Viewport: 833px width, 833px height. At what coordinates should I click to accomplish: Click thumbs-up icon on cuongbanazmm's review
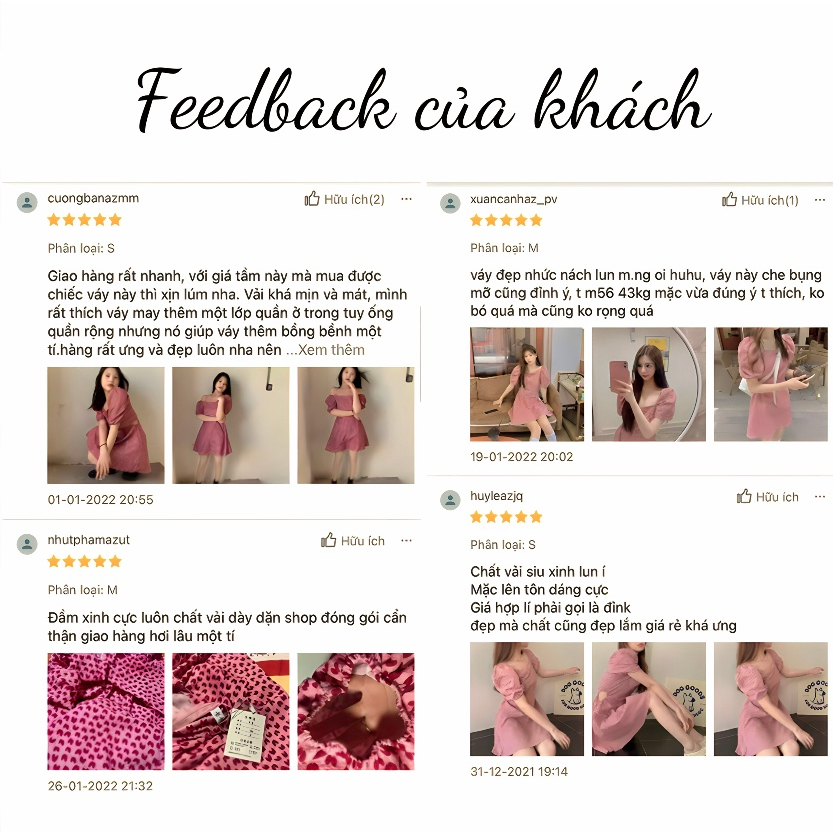(x=312, y=199)
